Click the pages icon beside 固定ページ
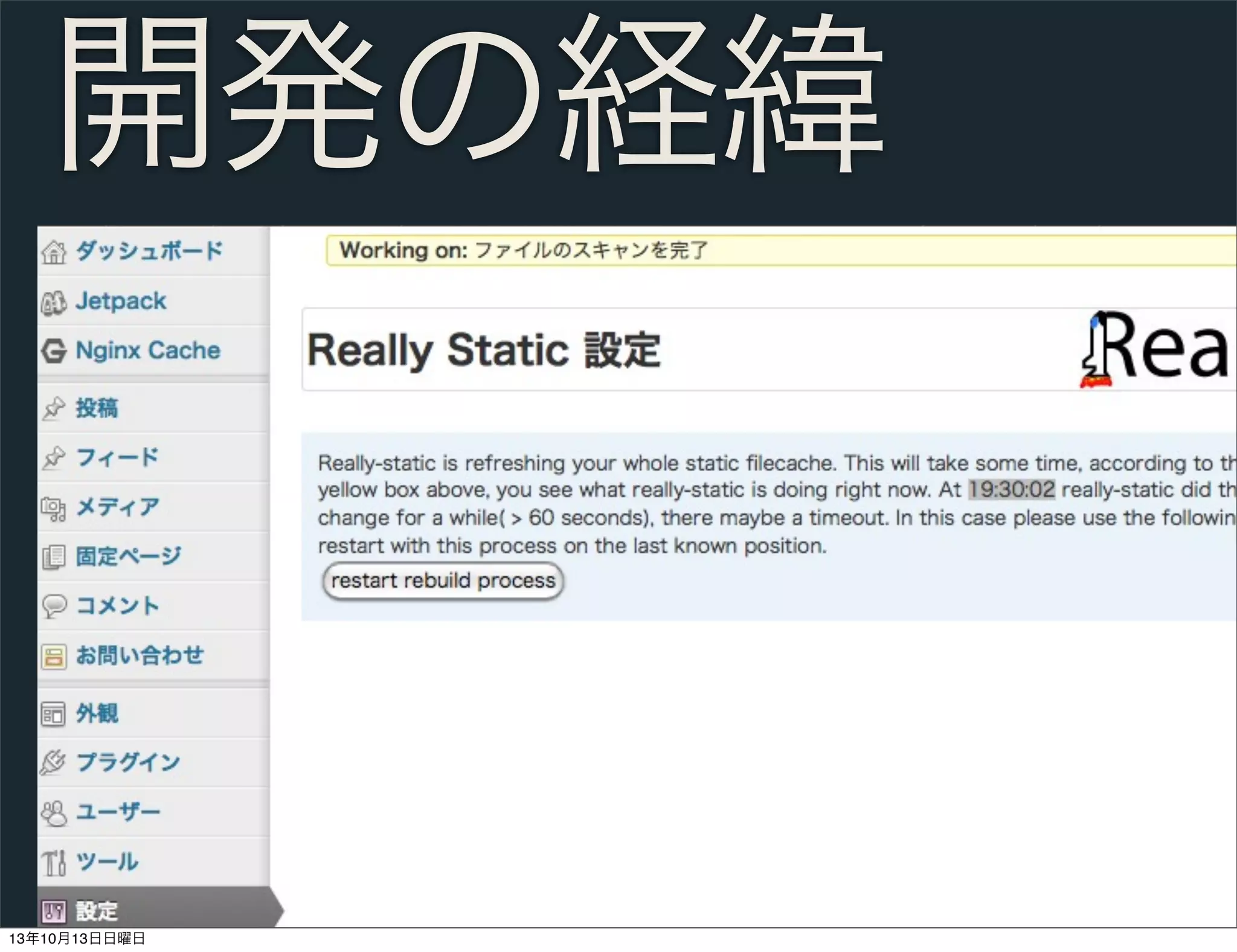This screenshot has height=952, width=1237. click(x=54, y=557)
